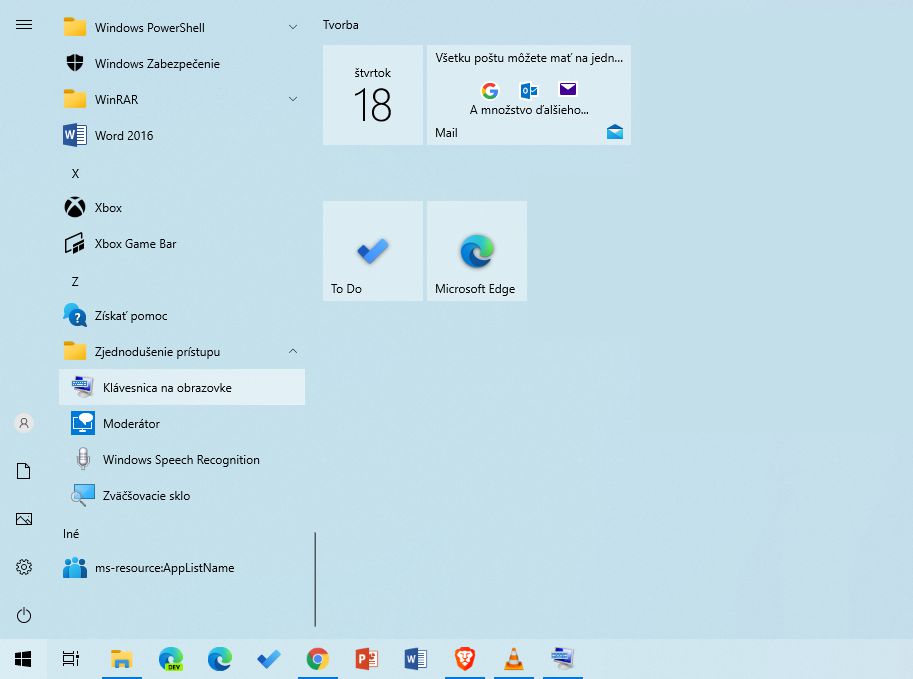Open Microsoft To Do from the taskbar
The height and width of the screenshot is (679, 913).
pos(268,659)
